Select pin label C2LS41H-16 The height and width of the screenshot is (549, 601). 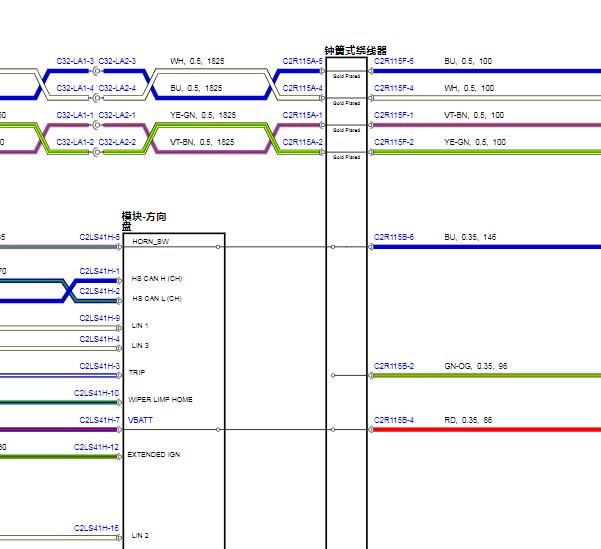click(97, 528)
